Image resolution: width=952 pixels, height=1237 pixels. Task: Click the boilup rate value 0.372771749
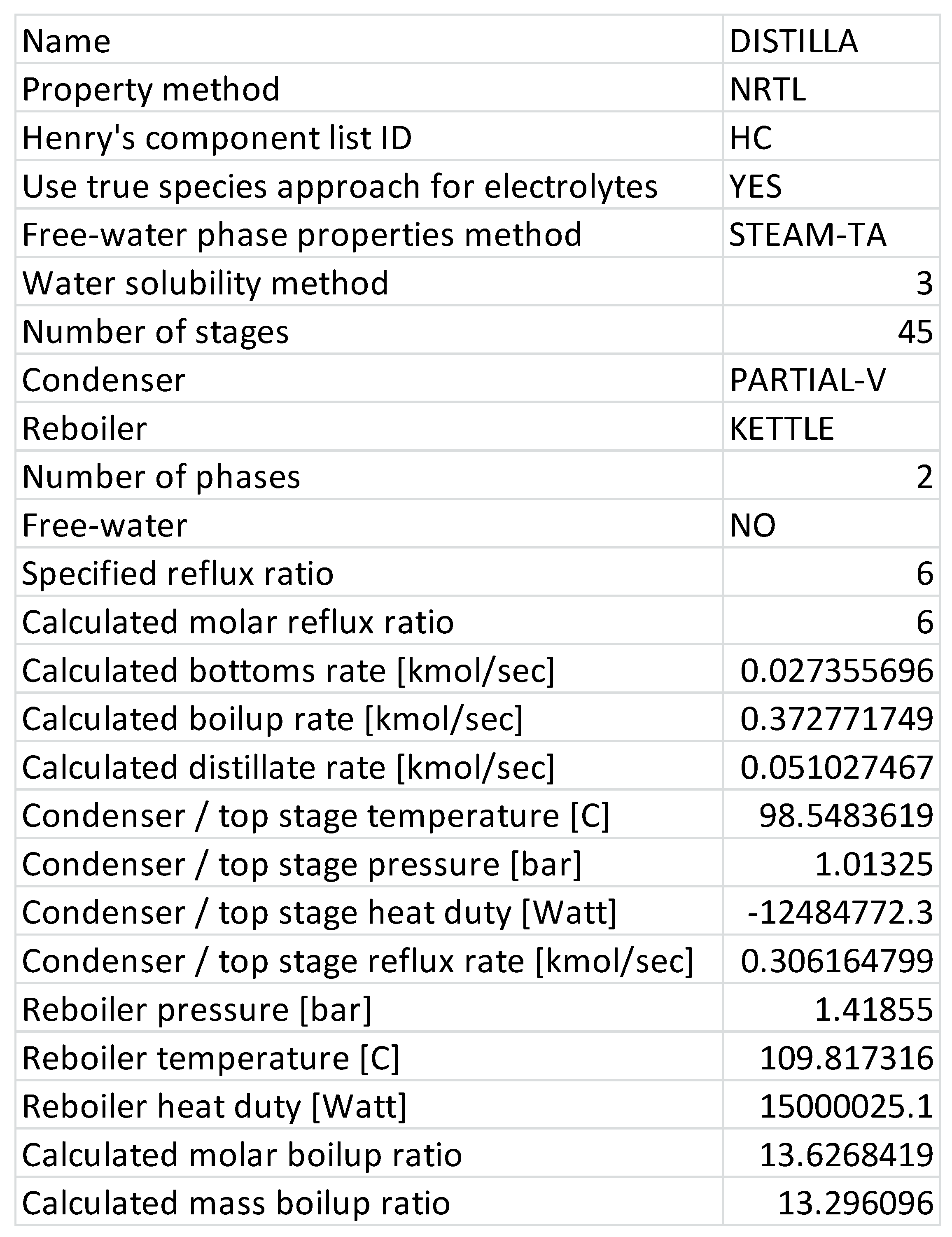click(836, 719)
